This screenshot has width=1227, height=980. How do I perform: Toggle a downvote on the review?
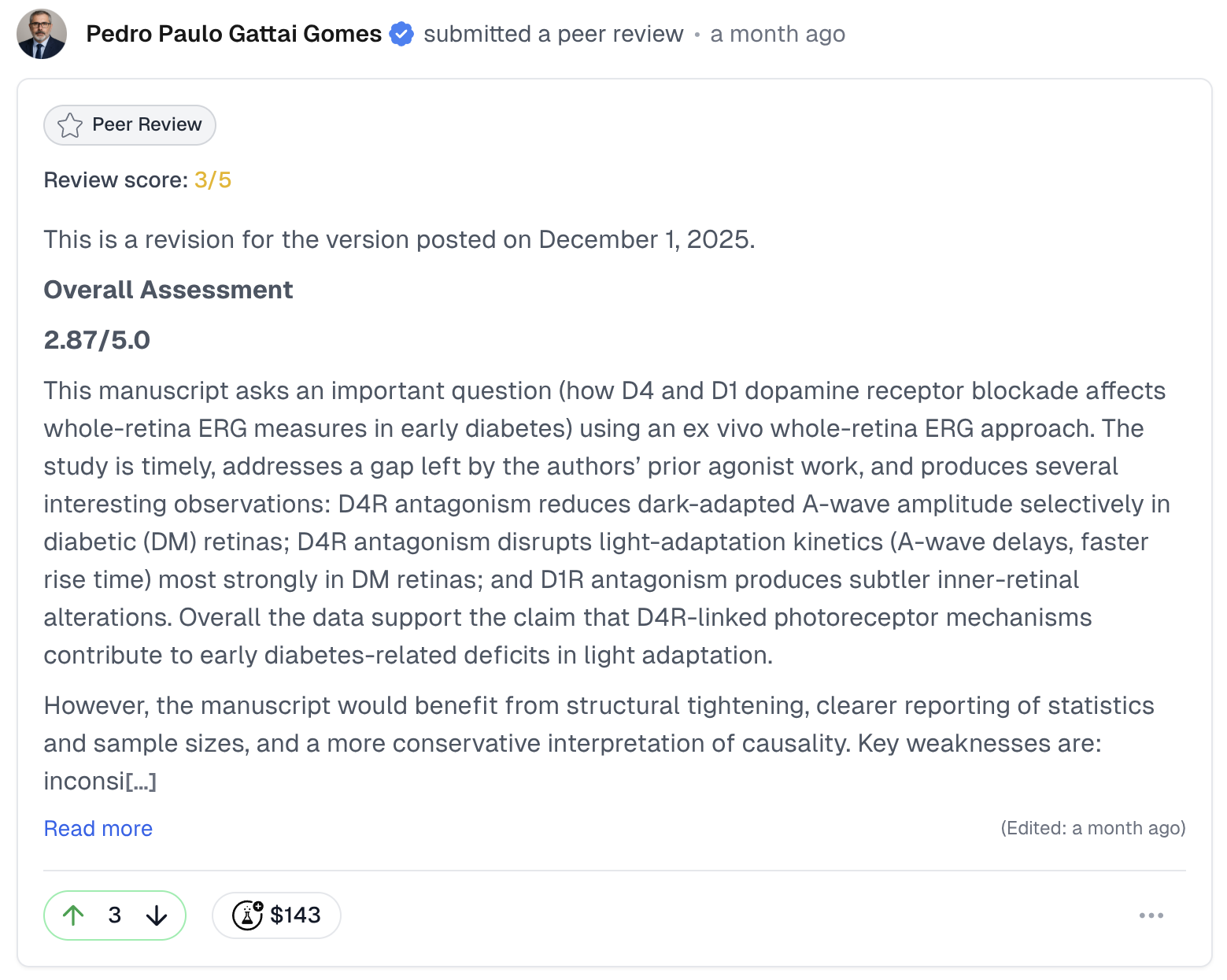(157, 915)
